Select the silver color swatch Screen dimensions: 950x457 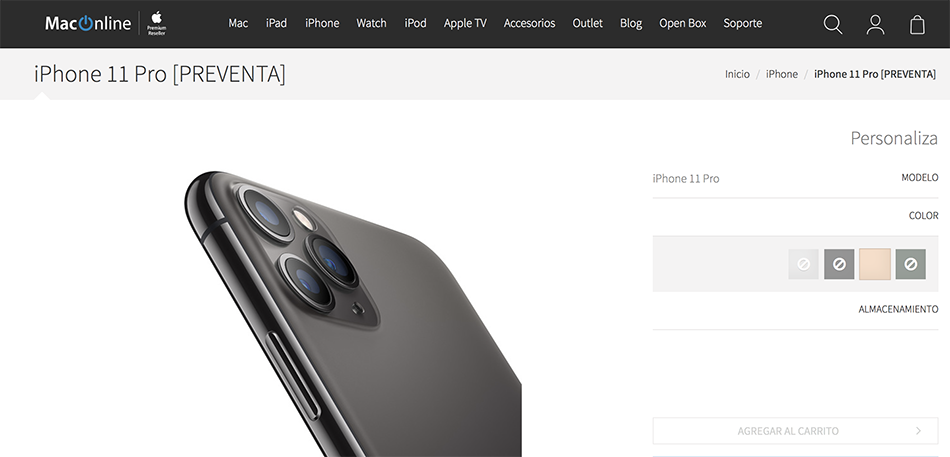803,264
